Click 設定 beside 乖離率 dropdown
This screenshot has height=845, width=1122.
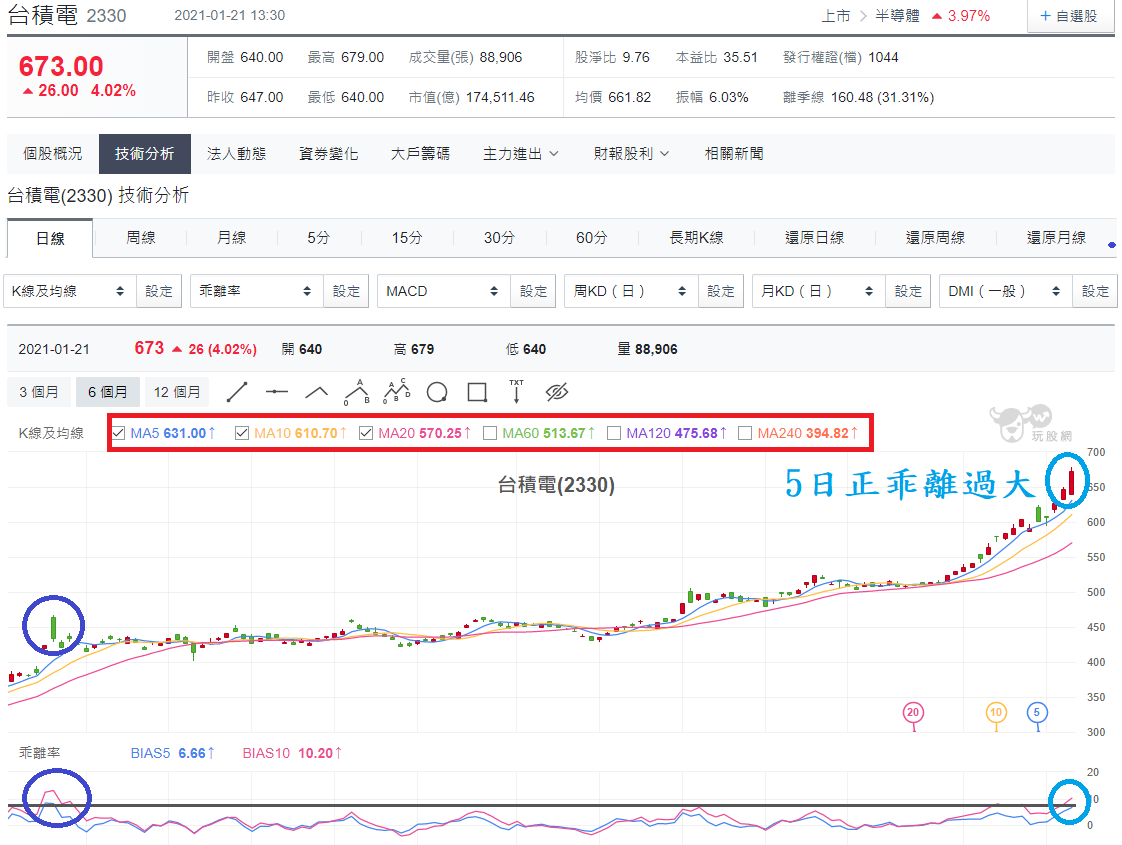(346, 291)
